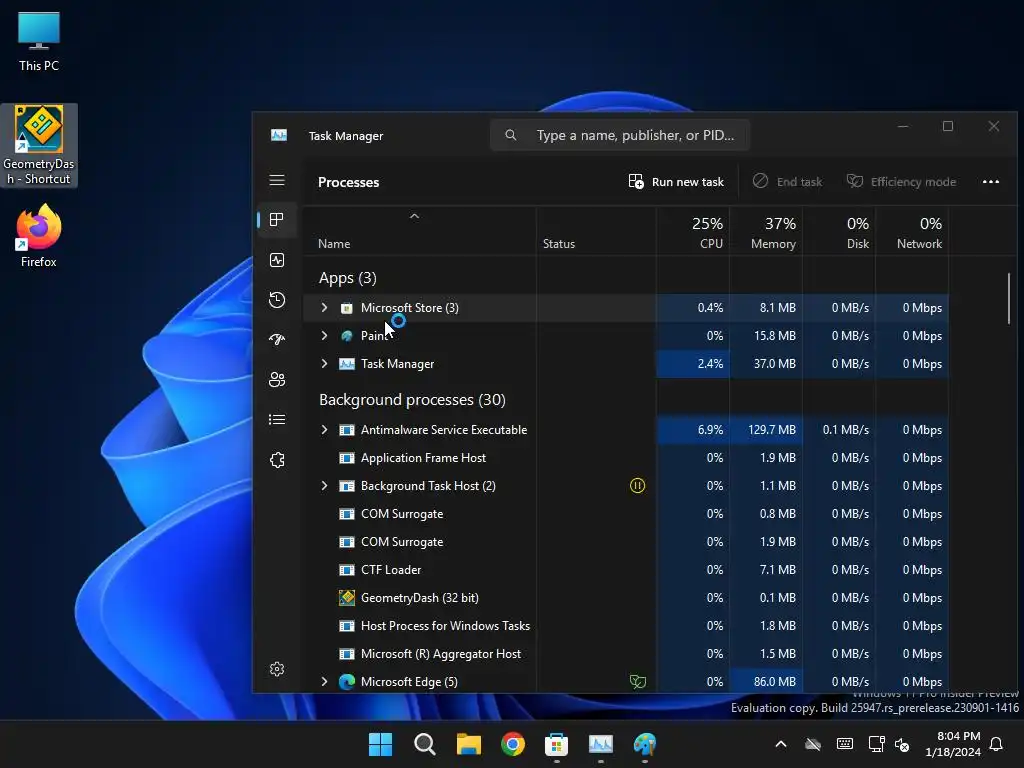The width and height of the screenshot is (1024, 768).
Task: Click the processes list vertical scrollbar
Action: (x=1008, y=298)
